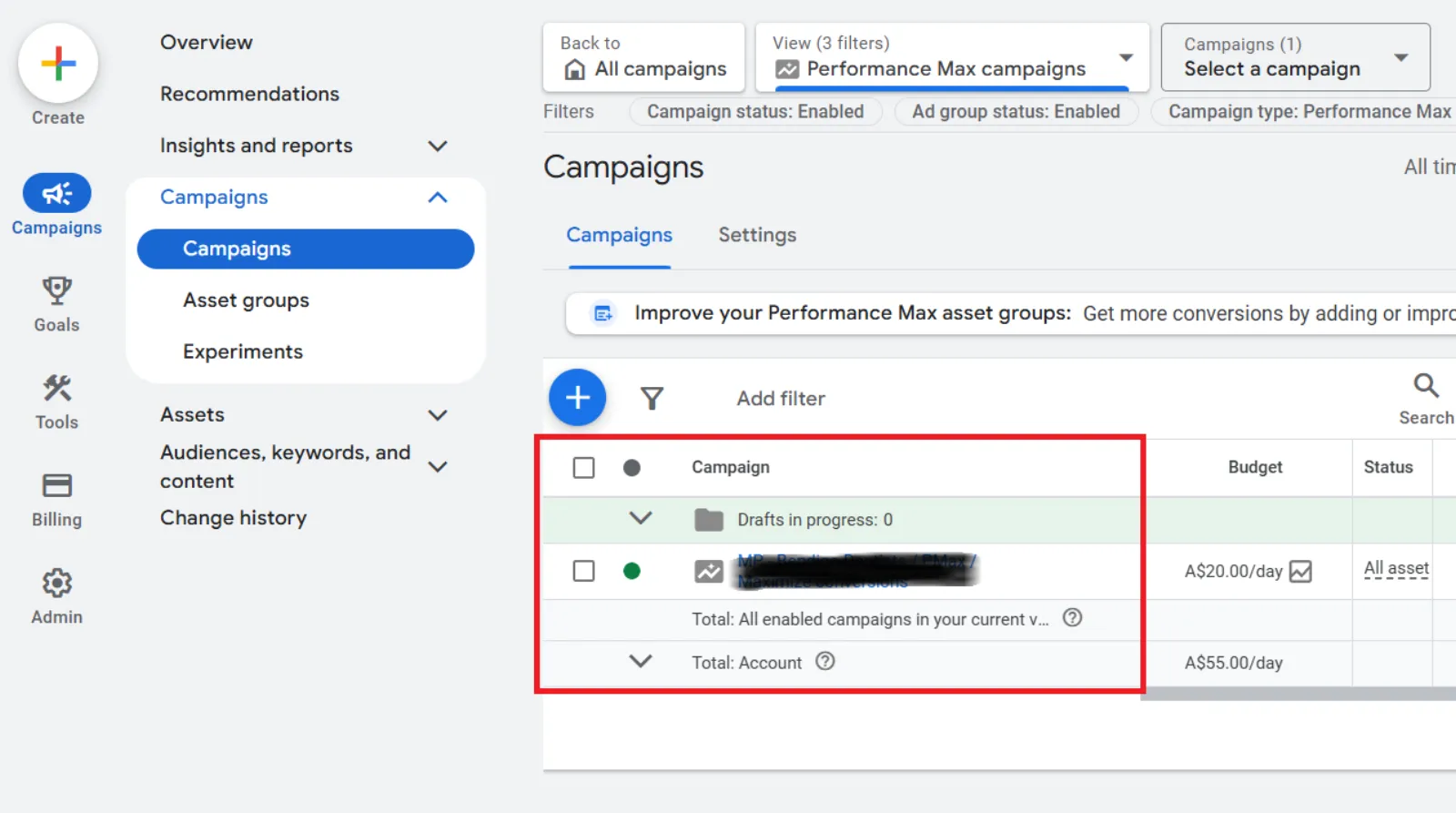Open Asset groups in navigation
The image size is (1456, 813).
[x=246, y=300]
